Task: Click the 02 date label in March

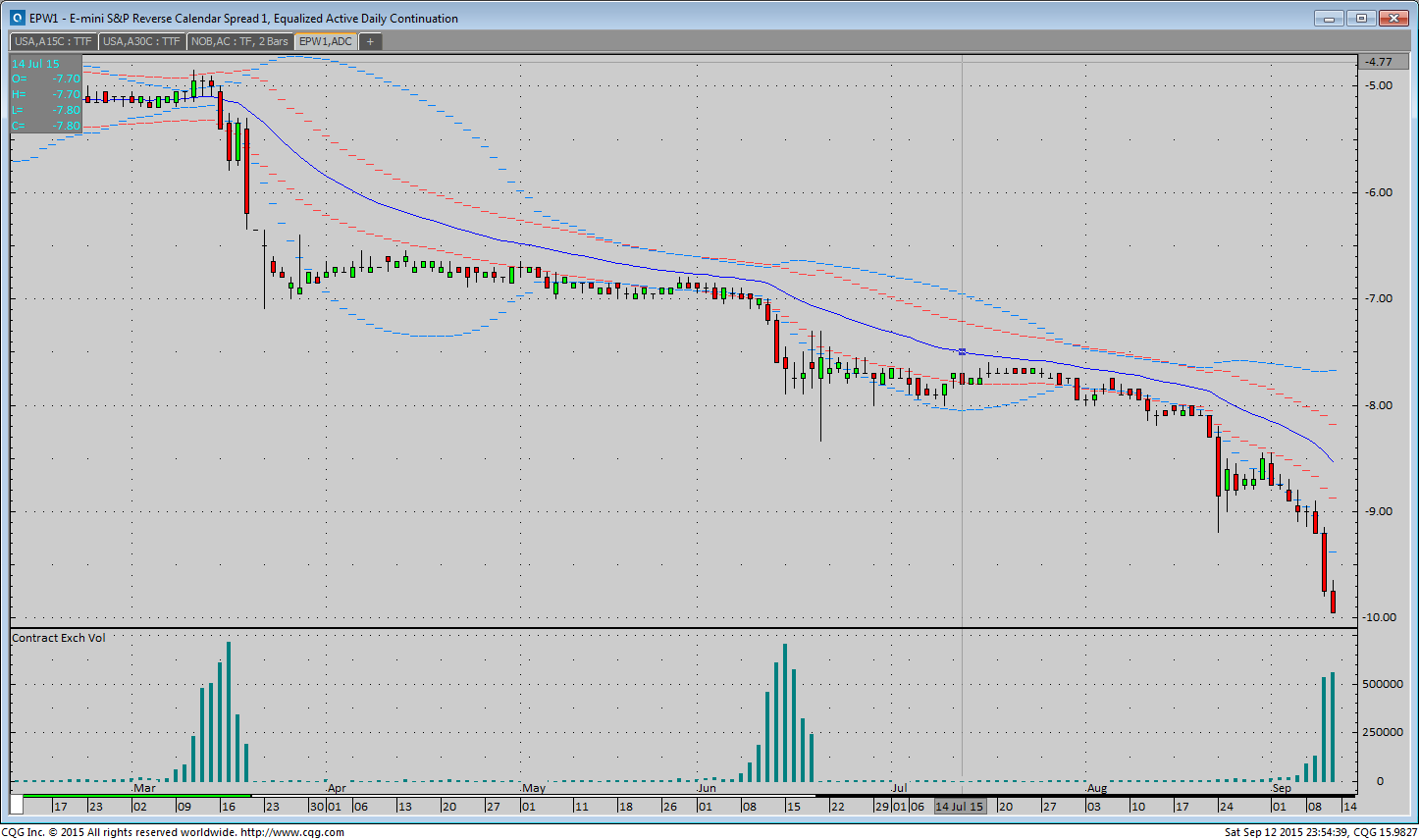Action: (x=140, y=807)
